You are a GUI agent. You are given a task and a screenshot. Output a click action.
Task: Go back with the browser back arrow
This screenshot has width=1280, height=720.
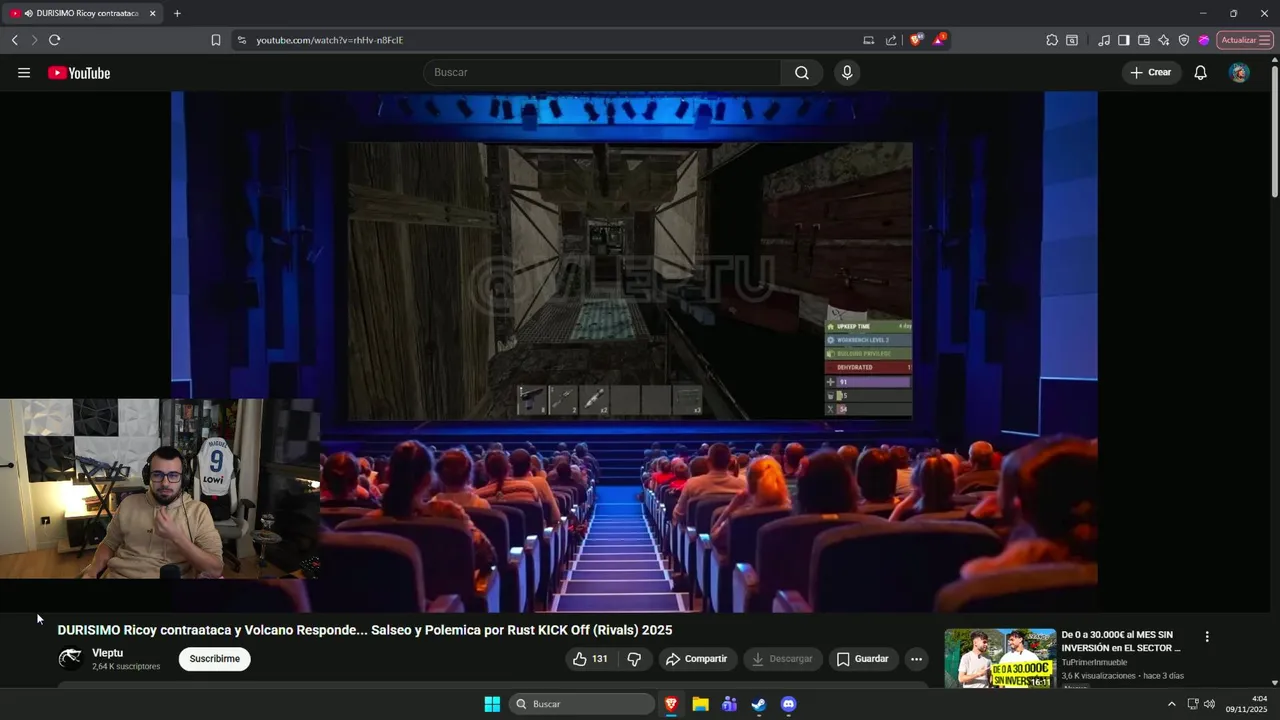click(15, 40)
